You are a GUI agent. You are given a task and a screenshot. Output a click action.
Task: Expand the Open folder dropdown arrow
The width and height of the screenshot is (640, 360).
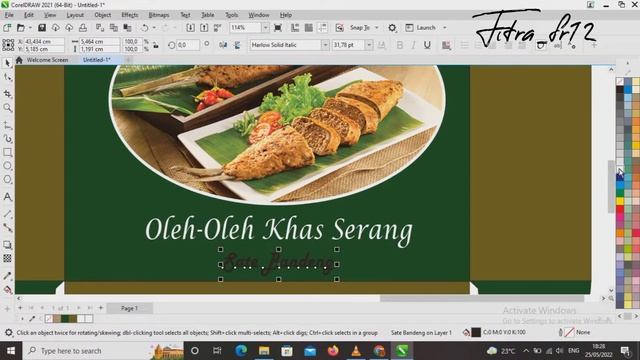[x=30, y=28]
